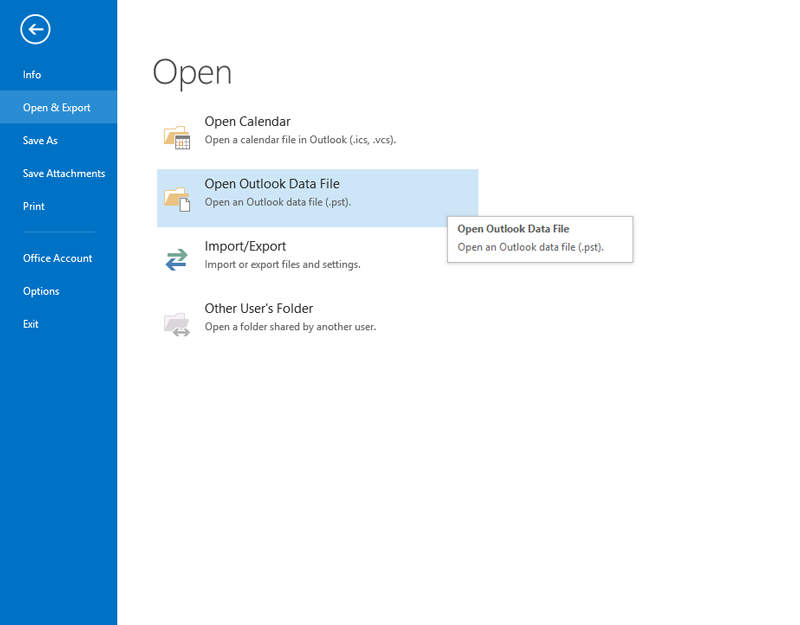800x625 pixels.
Task: Click 'Import or export files and settings.' text
Action: coord(282,264)
